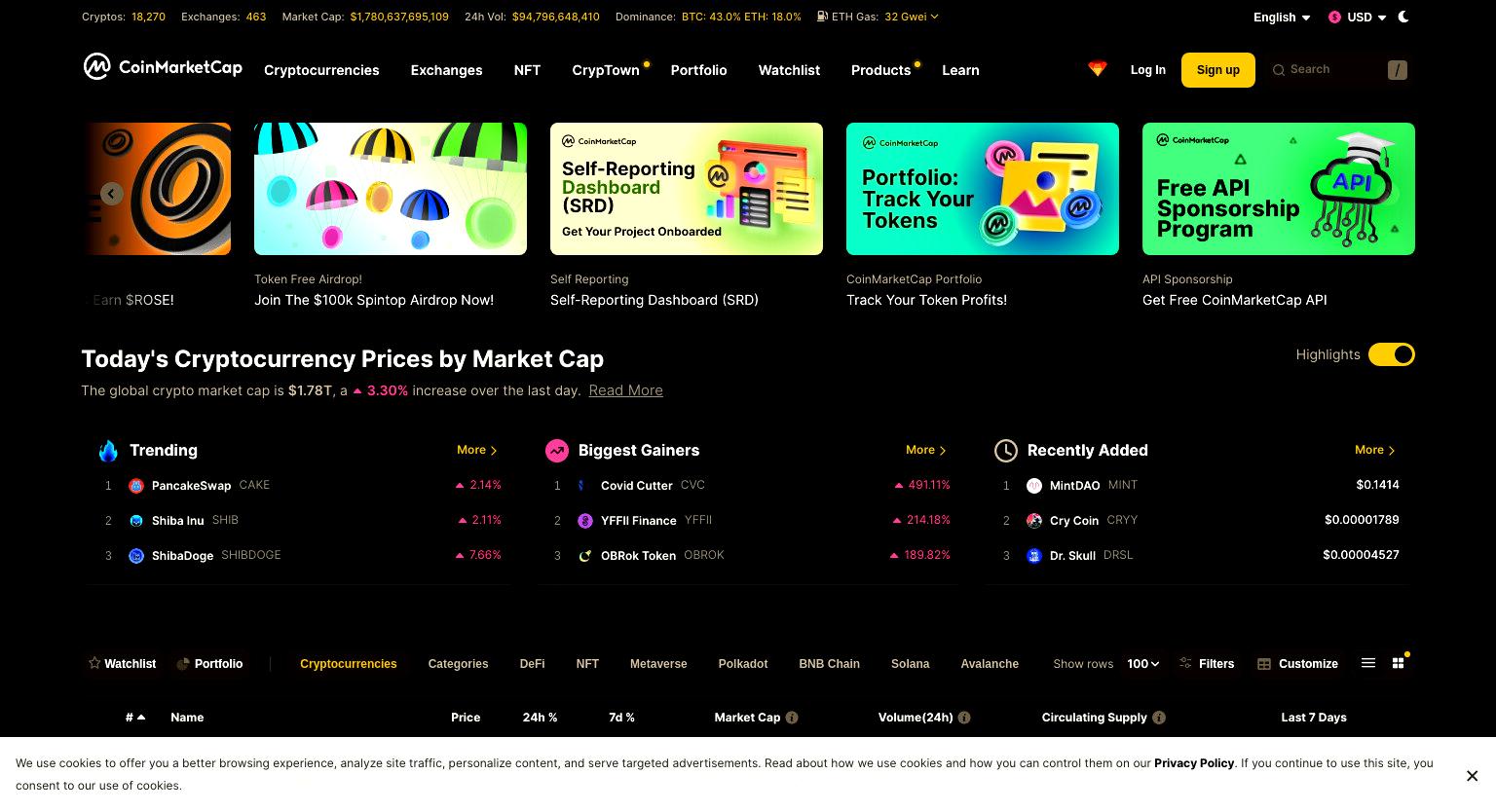The height and width of the screenshot is (812, 1496).
Task: Click Volume(24h) info icon
Action: [964, 718]
